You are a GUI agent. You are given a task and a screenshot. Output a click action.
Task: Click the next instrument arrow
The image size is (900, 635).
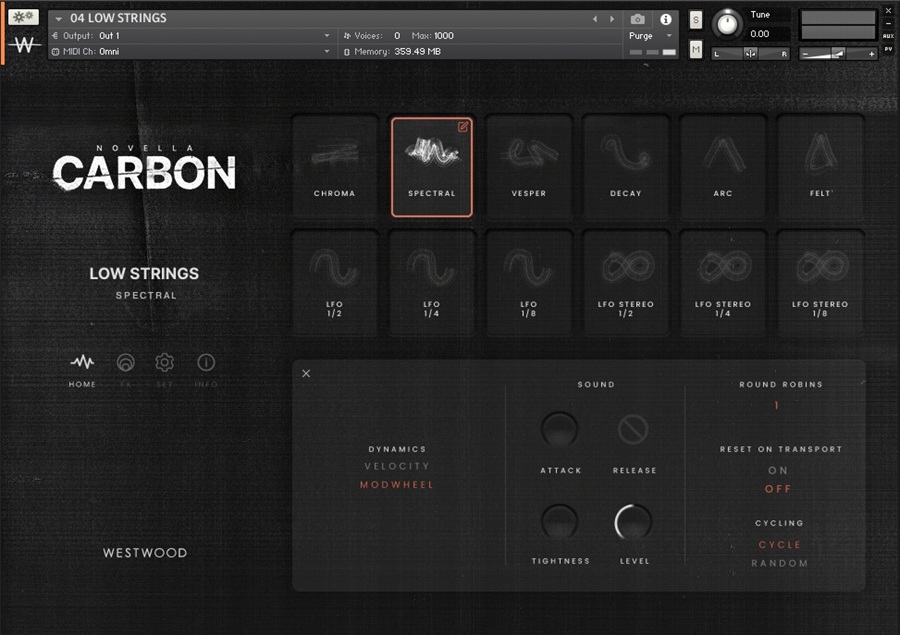point(612,19)
